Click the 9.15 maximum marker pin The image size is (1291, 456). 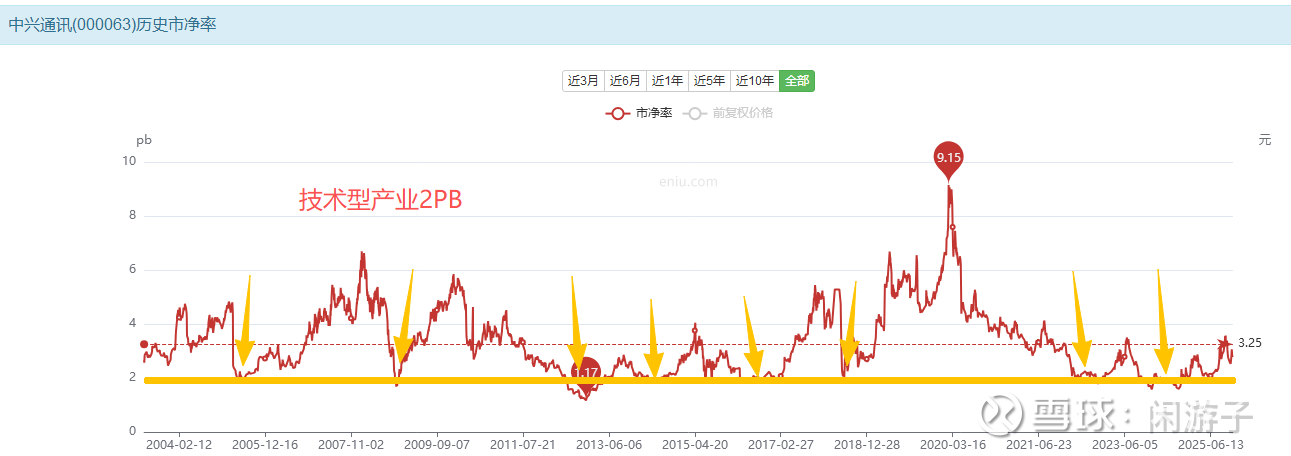pos(948,158)
